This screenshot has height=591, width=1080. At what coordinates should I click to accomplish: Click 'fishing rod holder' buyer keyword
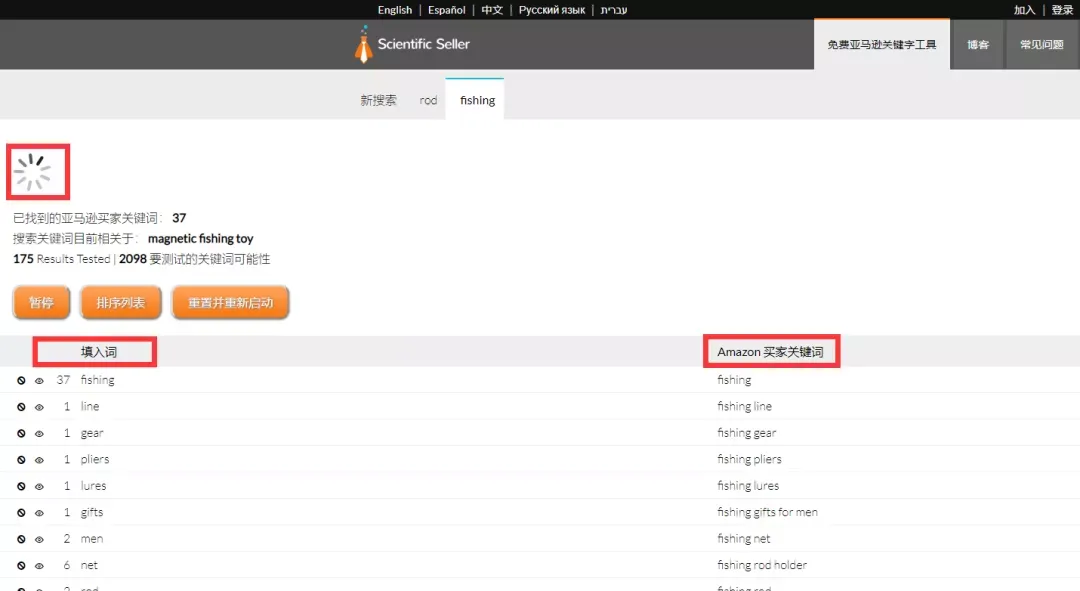tap(762, 565)
